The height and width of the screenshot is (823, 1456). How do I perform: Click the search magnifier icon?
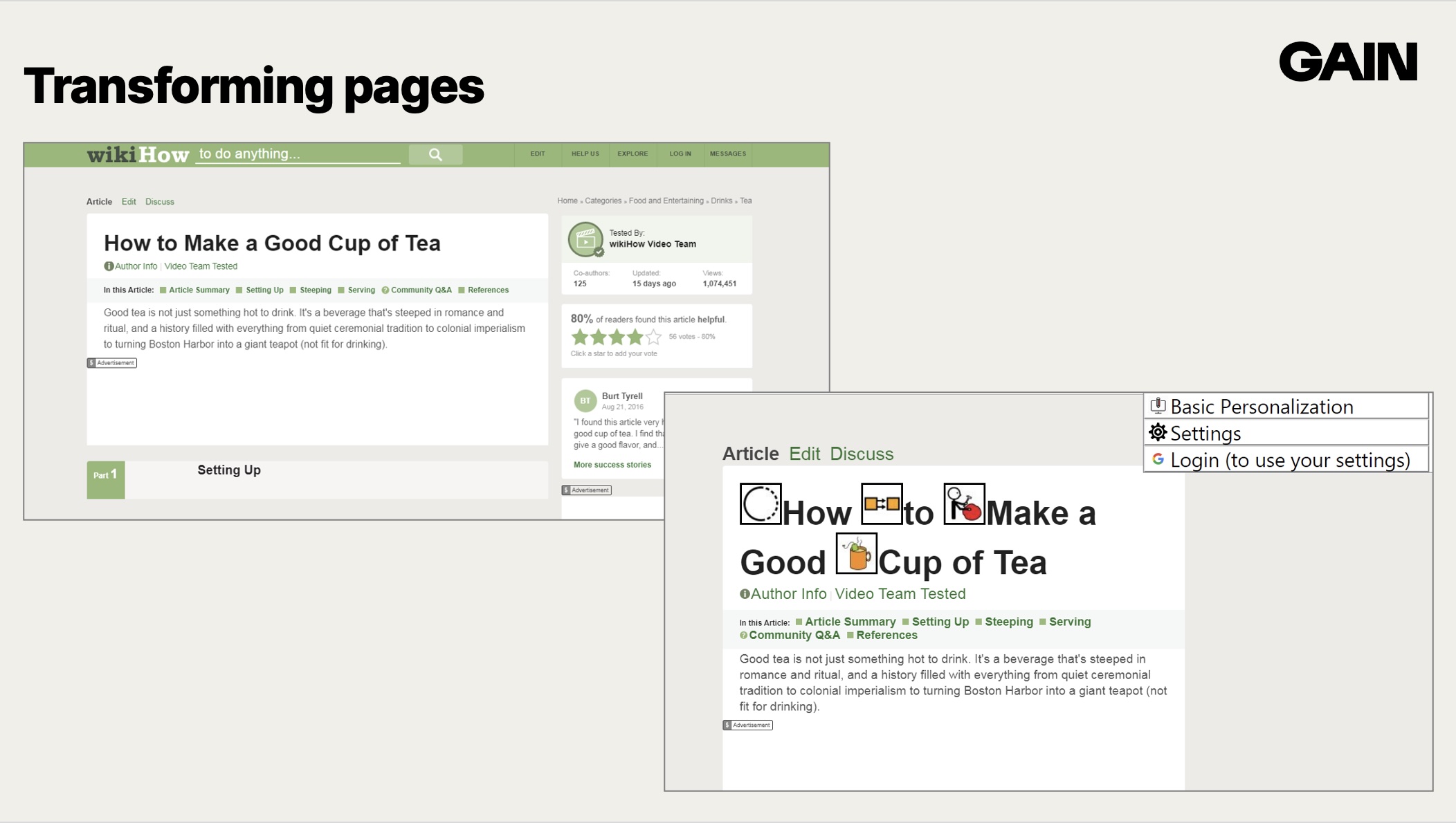436,154
